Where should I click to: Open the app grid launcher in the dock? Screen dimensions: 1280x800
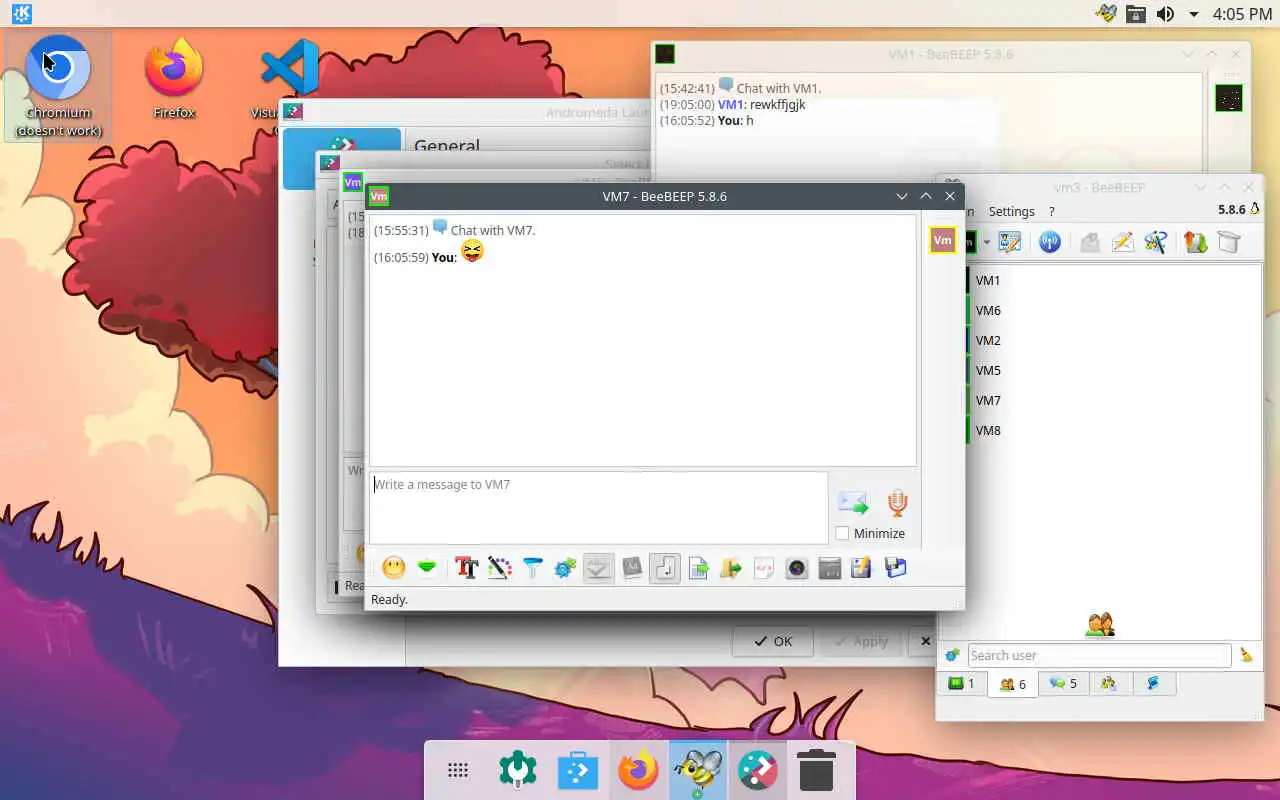(458, 771)
